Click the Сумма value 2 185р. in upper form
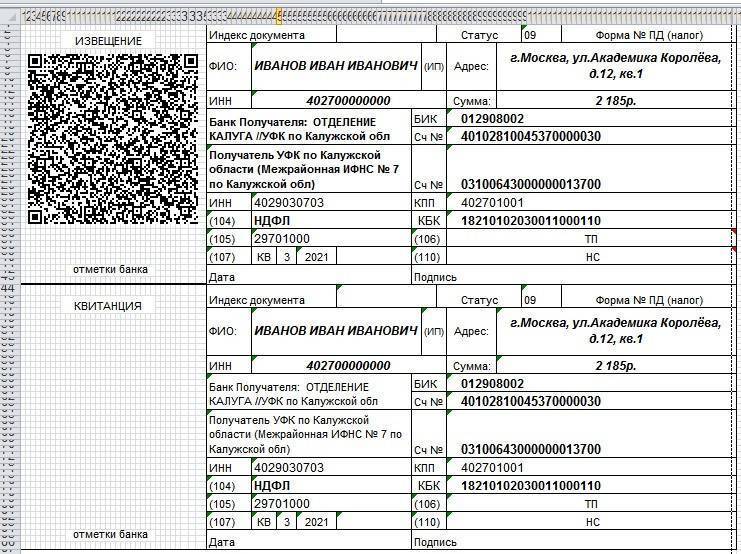This screenshot has width=741, height=554. [x=615, y=101]
